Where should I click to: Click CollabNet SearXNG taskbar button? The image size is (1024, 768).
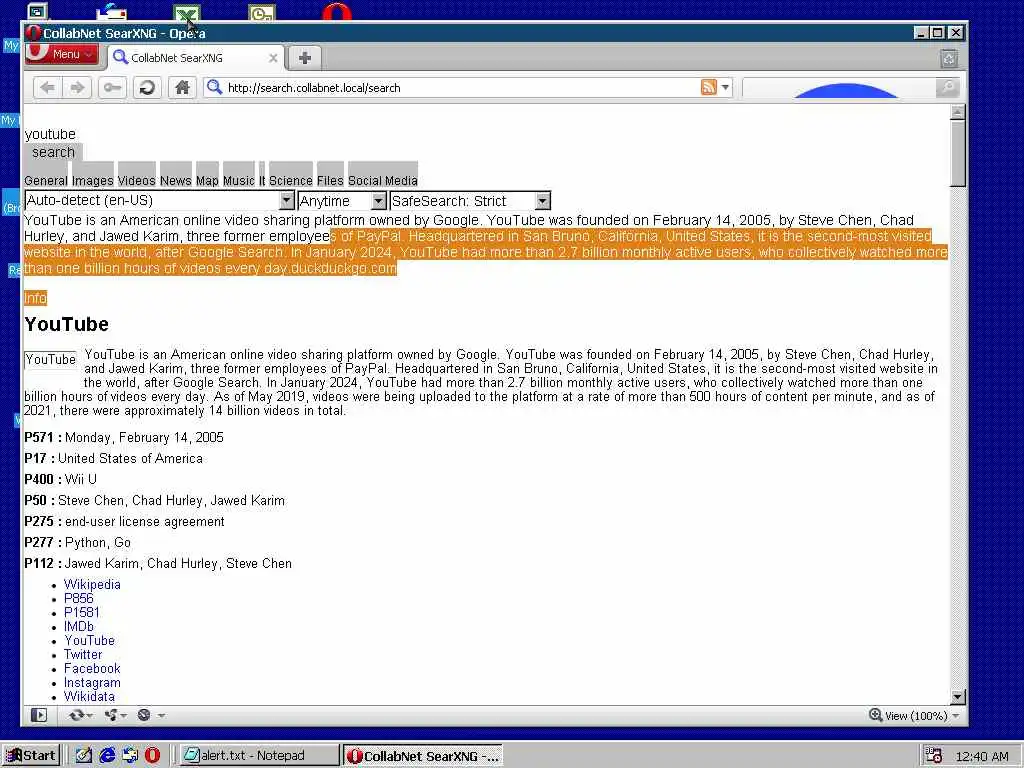coord(424,756)
